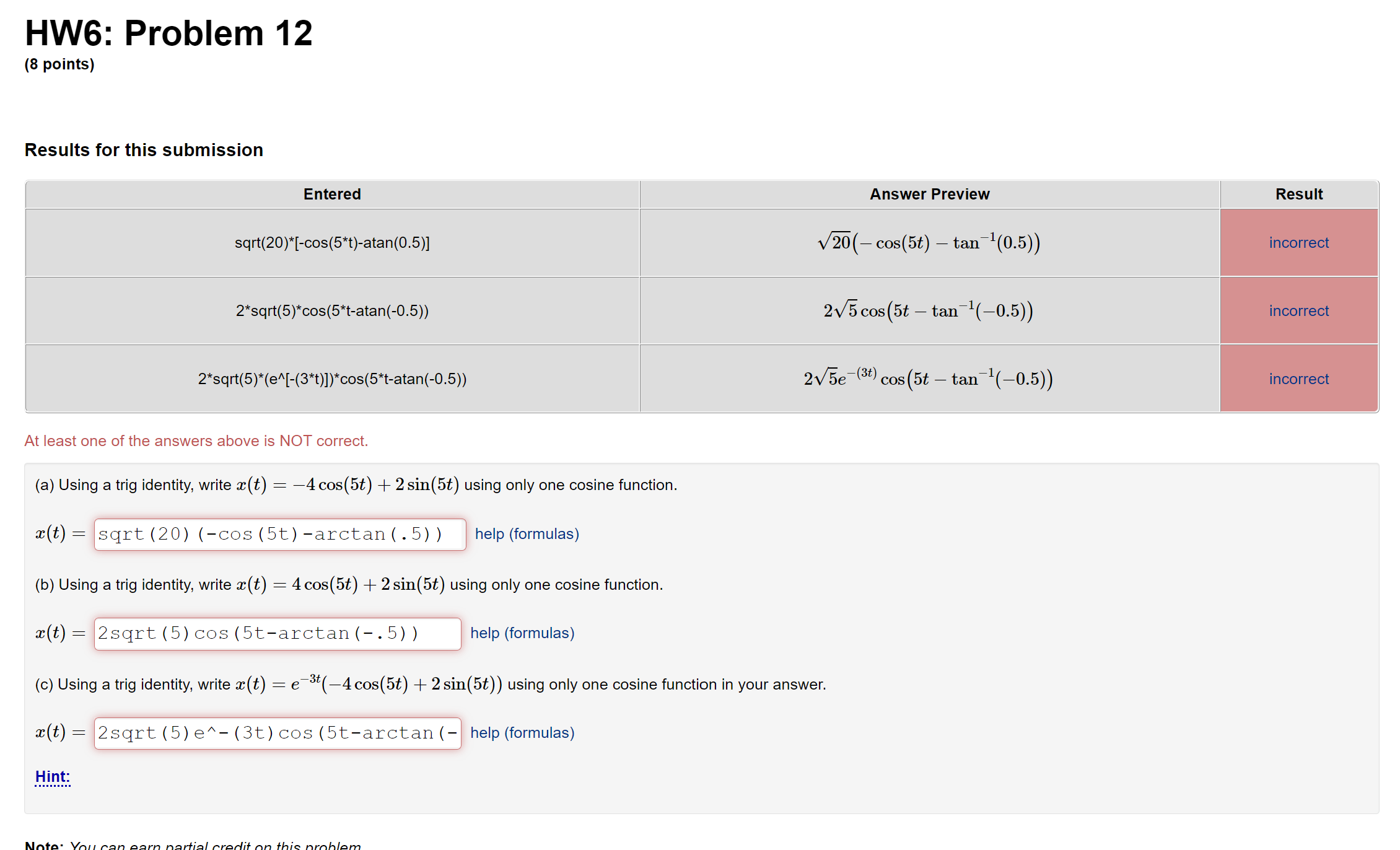The width and height of the screenshot is (1400, 850).
Task: Expand the Hint section
Action: point(53,776)
